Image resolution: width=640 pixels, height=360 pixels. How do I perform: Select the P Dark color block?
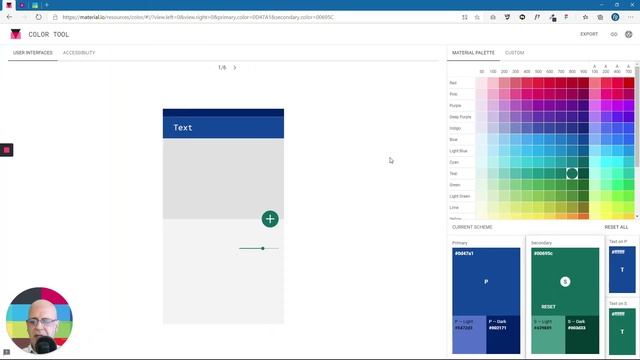click(x=503, y=334)
